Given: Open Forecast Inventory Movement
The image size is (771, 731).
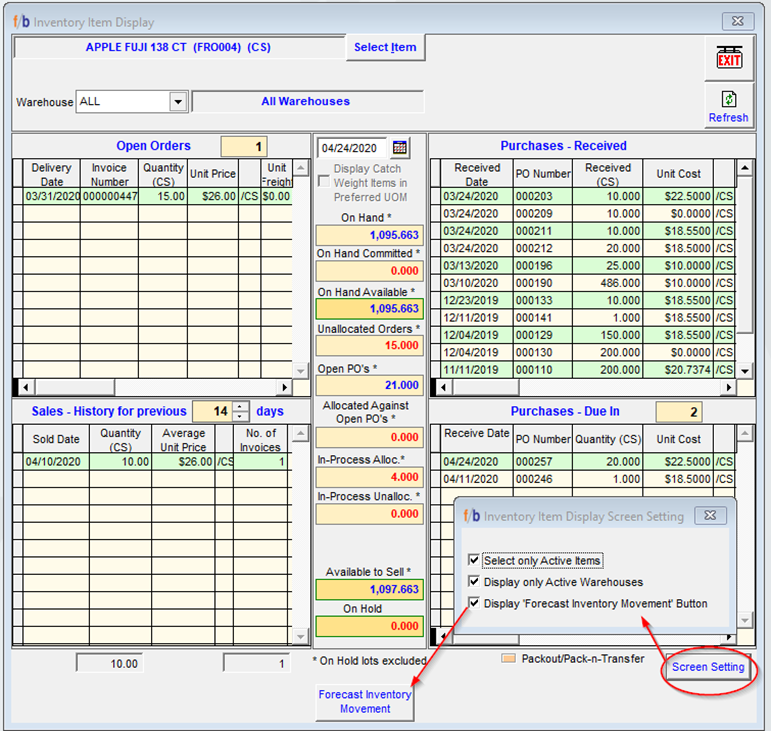Looking at the screenshot, I should click(365, 701).
